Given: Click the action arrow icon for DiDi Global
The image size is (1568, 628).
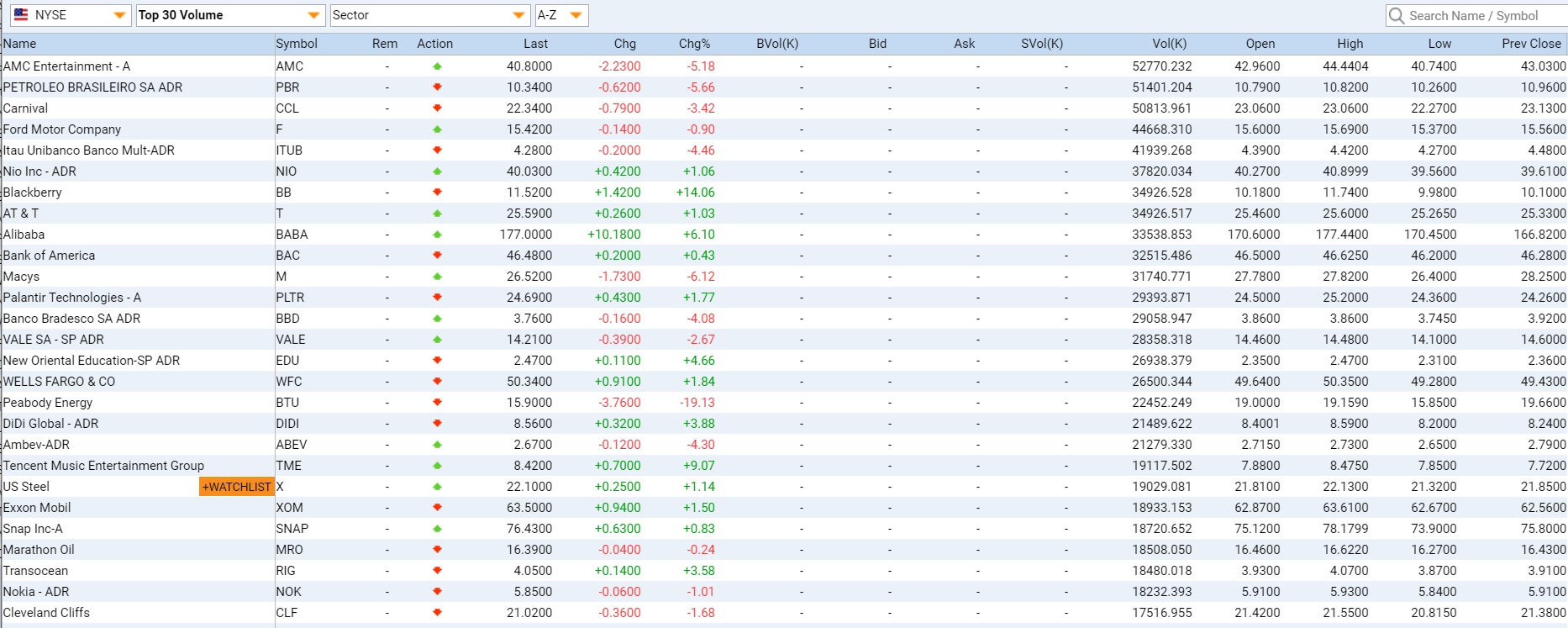Looking at the screenshot, I should pyautogui.click(x=437, y=424).
